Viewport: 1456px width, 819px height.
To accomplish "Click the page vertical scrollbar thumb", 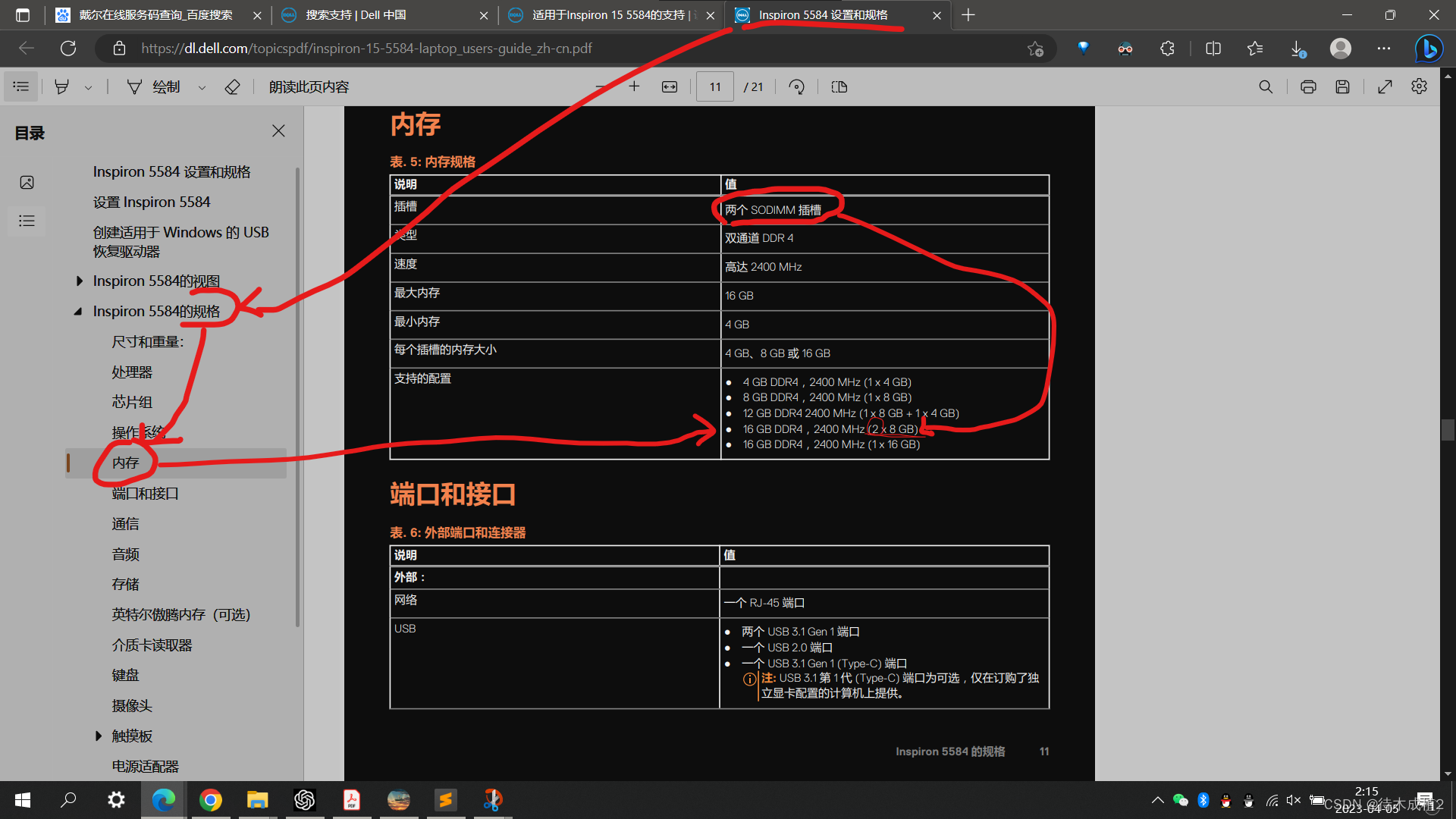I will click(x=1448, y=430).
